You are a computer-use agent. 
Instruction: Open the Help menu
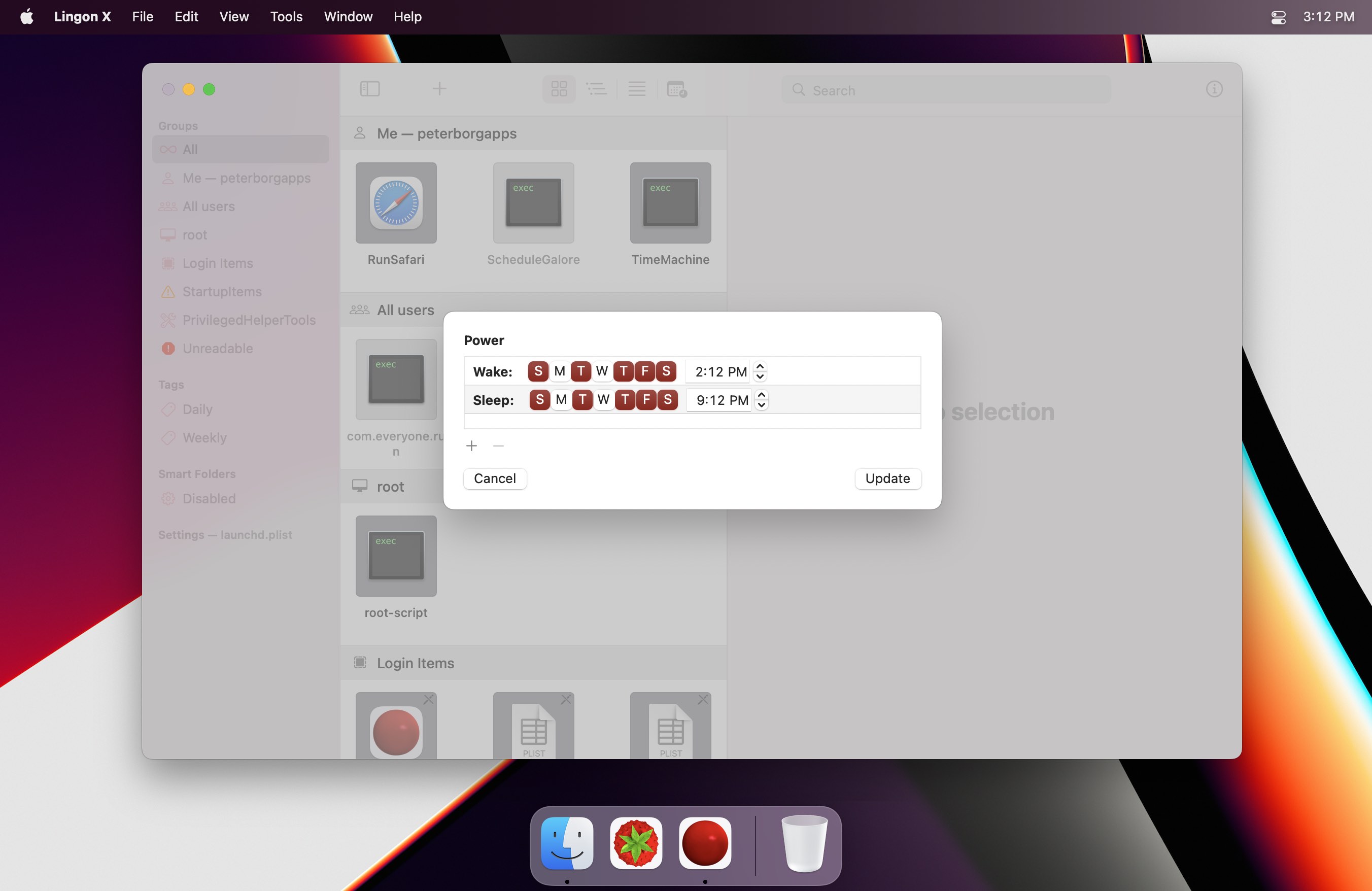407,17
